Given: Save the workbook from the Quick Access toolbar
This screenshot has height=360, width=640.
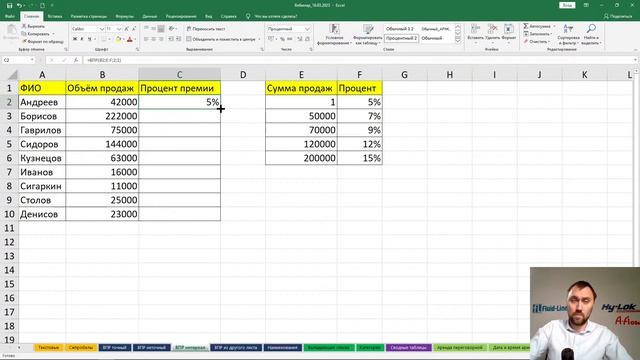Looking at the screenshot, I should pyautogui.click(x=9, y=5).
